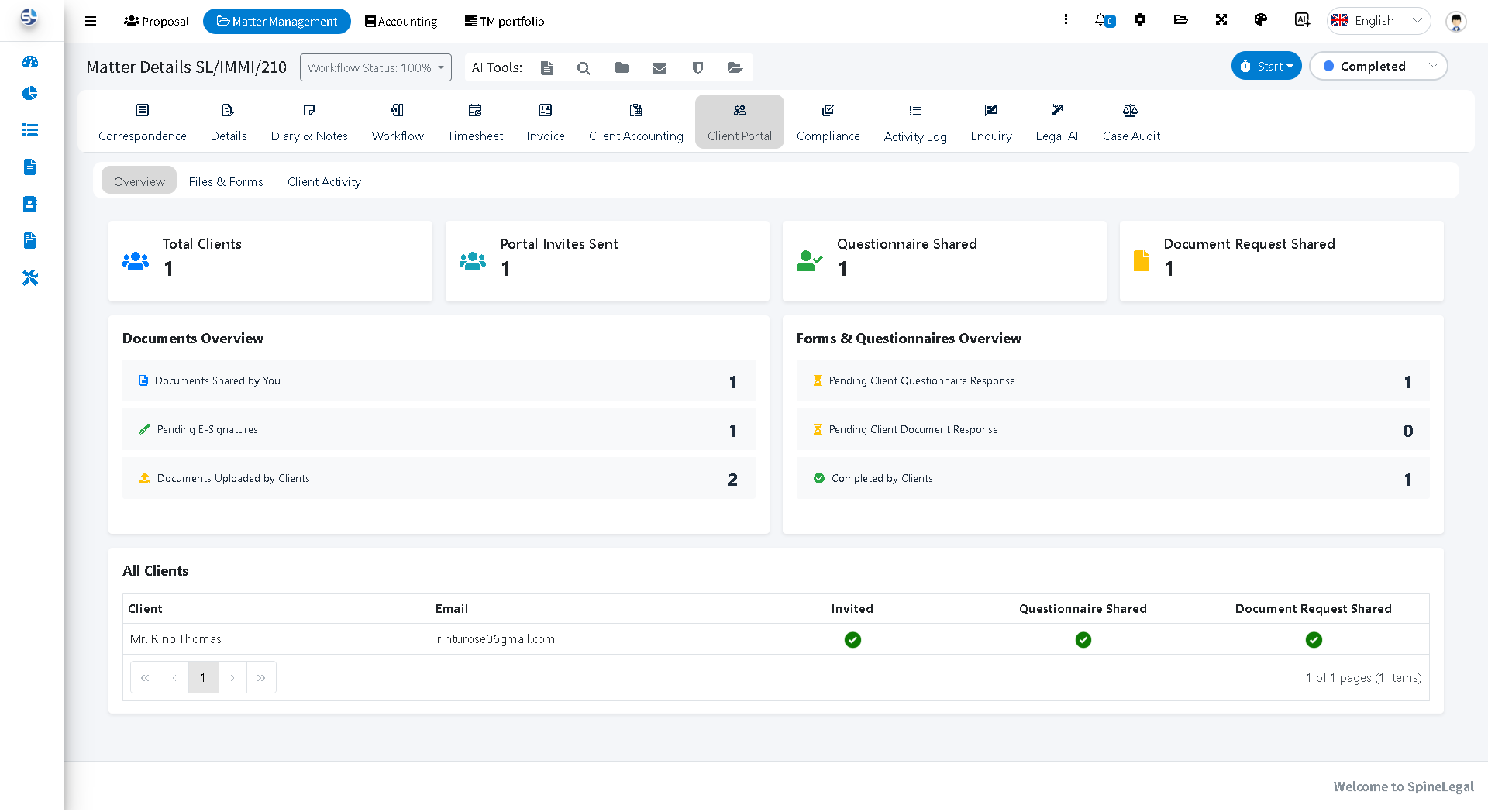The height and width of the screenshot is (812, 1488).
Task: Switch to the Client Accounting tab
Action: 636,122
